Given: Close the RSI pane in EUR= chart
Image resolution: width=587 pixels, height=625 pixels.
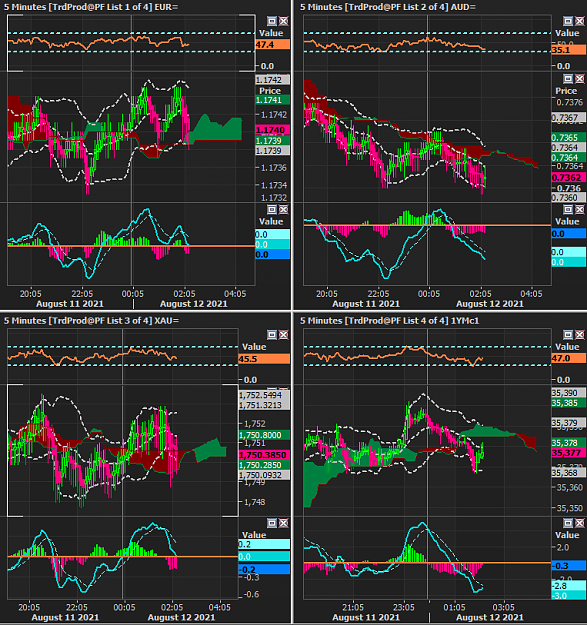Looking at the screenshot, I should point(283,21).
